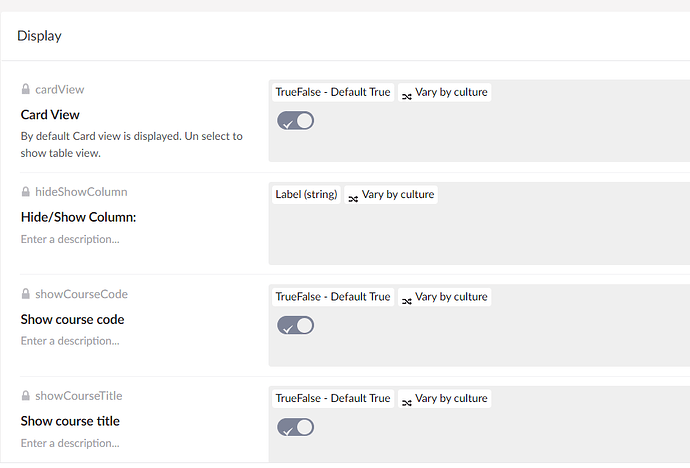690x468 pixels.
Task: Click shuffle icon in Show course title's Vary by culture
Action: click(407, 402)
